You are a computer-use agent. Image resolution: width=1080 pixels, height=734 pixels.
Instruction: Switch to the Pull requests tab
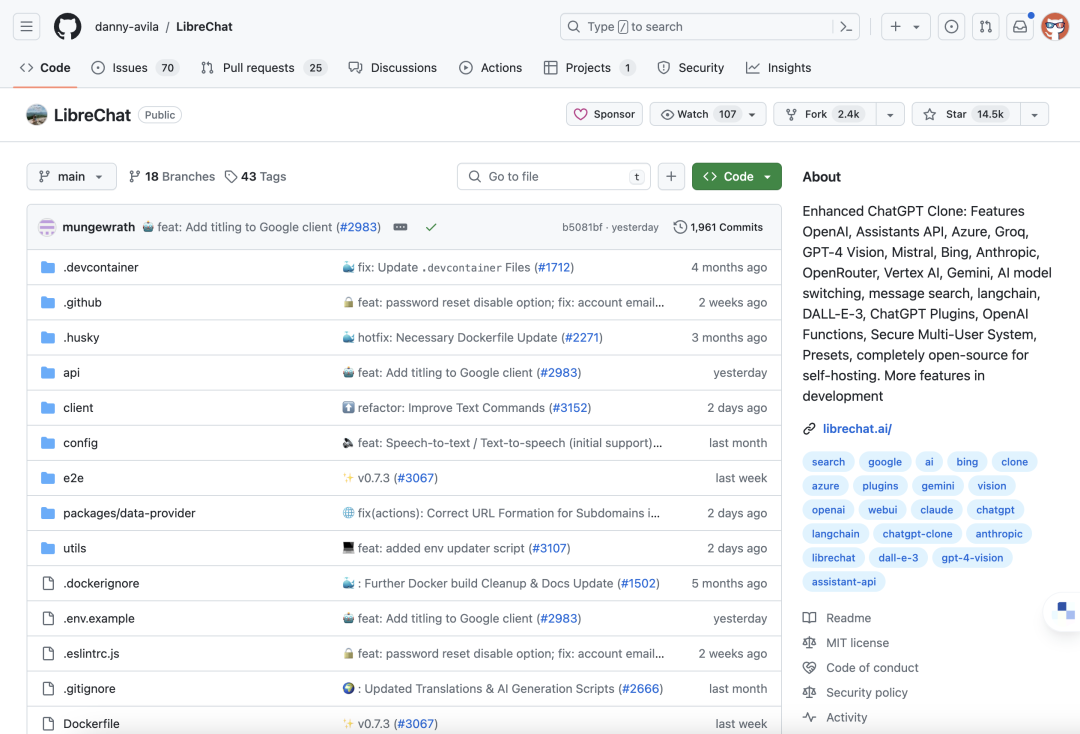pos(264,67)
